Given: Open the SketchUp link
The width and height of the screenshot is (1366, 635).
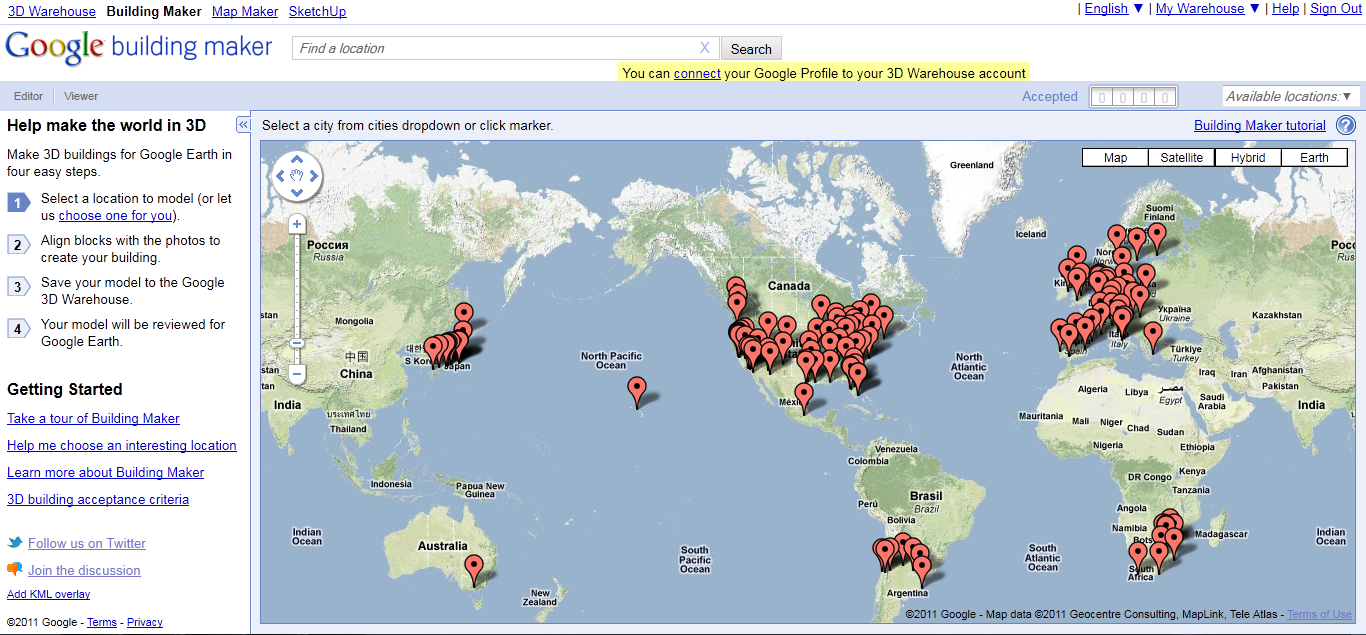Looking at the screenshot, I should (x=318, y=11).
